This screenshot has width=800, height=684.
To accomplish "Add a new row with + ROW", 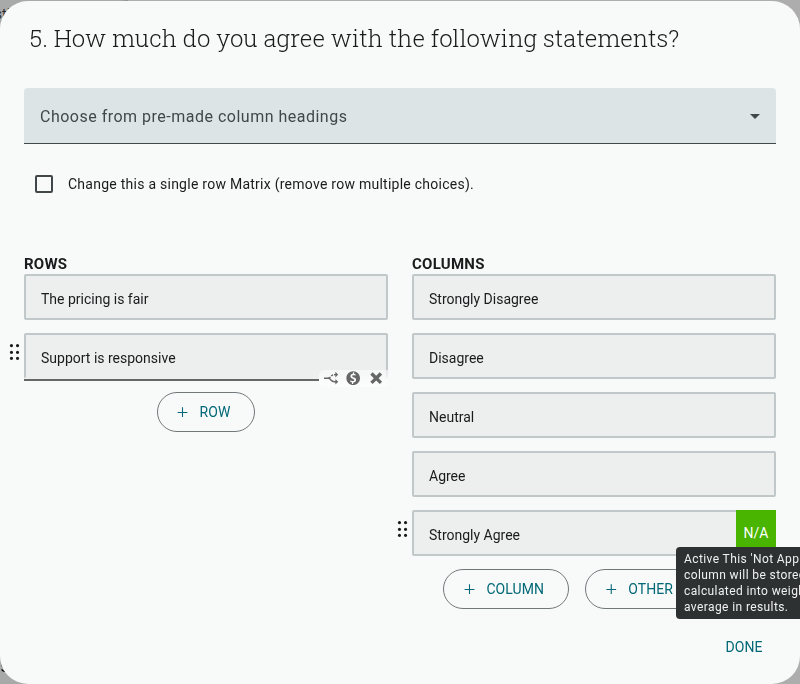I will [x=206, y=412].
